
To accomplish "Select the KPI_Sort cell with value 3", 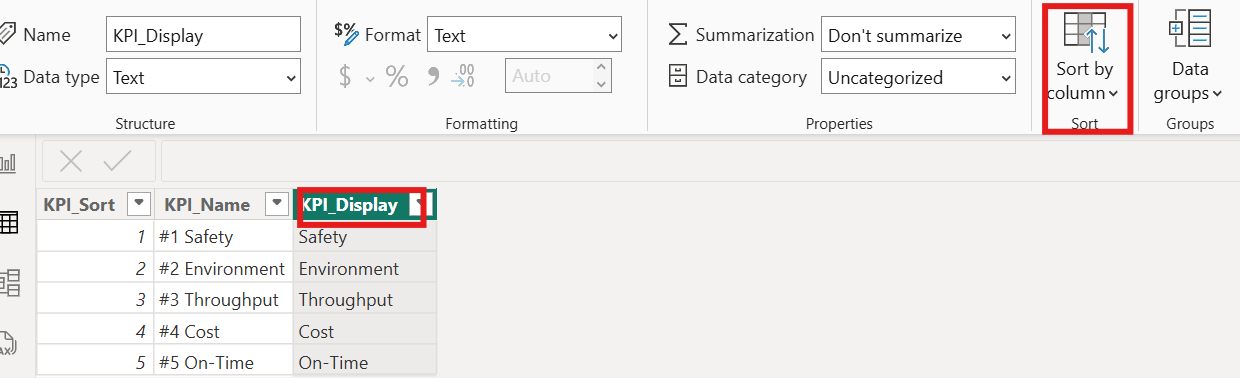I will click(x=96, y=300).
